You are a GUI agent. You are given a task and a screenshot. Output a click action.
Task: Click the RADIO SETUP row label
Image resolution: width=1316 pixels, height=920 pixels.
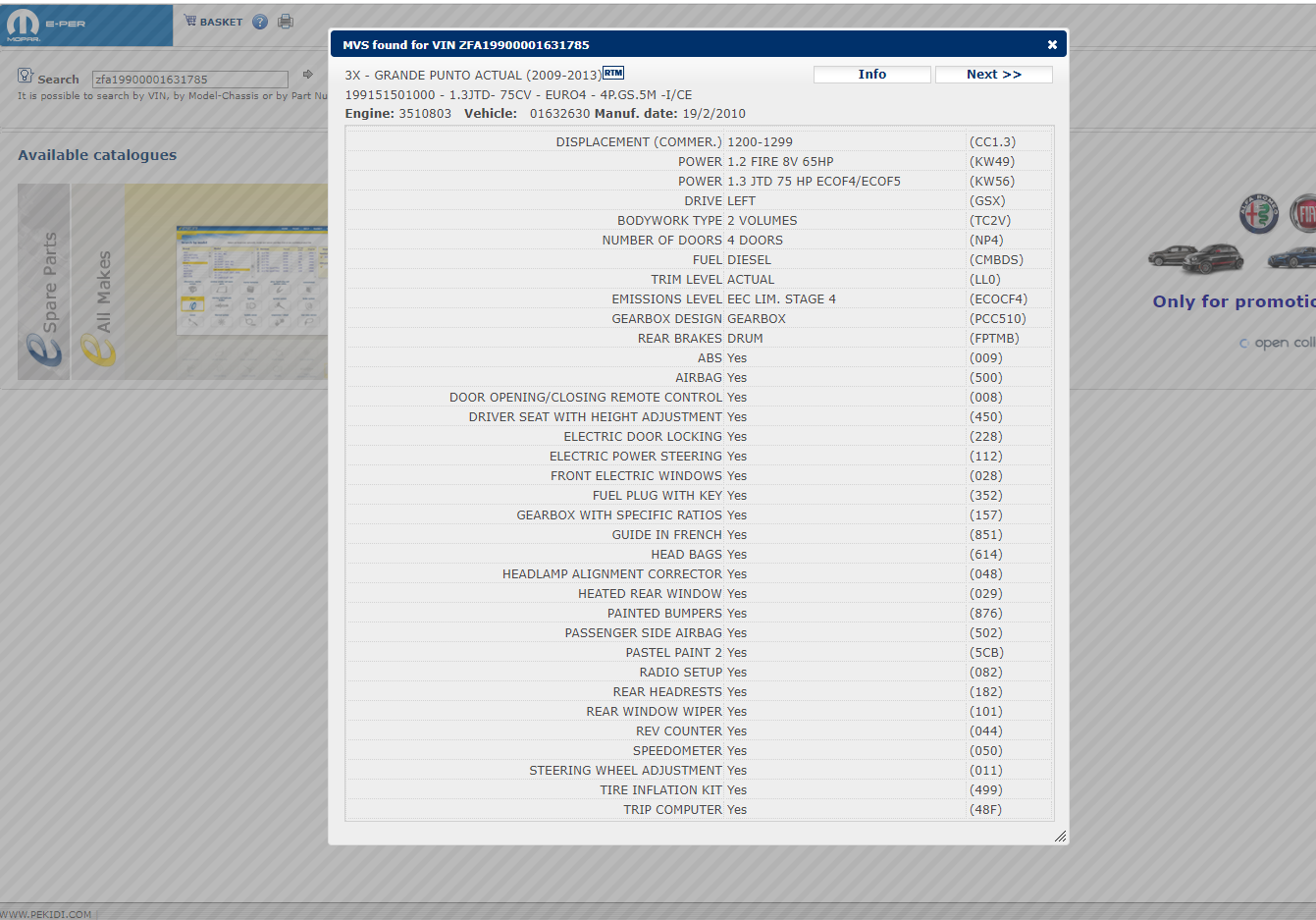click(x=681, y=673)
